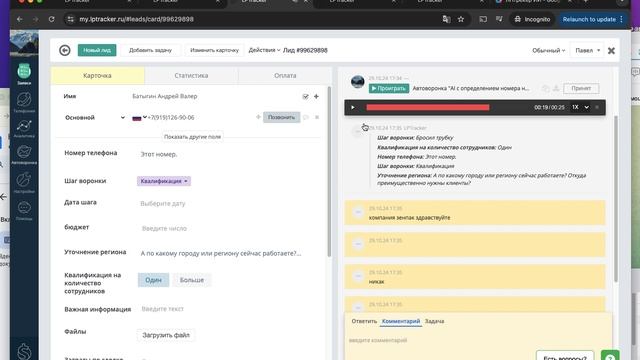Click the copy icon left of download icon

point(546,88)
